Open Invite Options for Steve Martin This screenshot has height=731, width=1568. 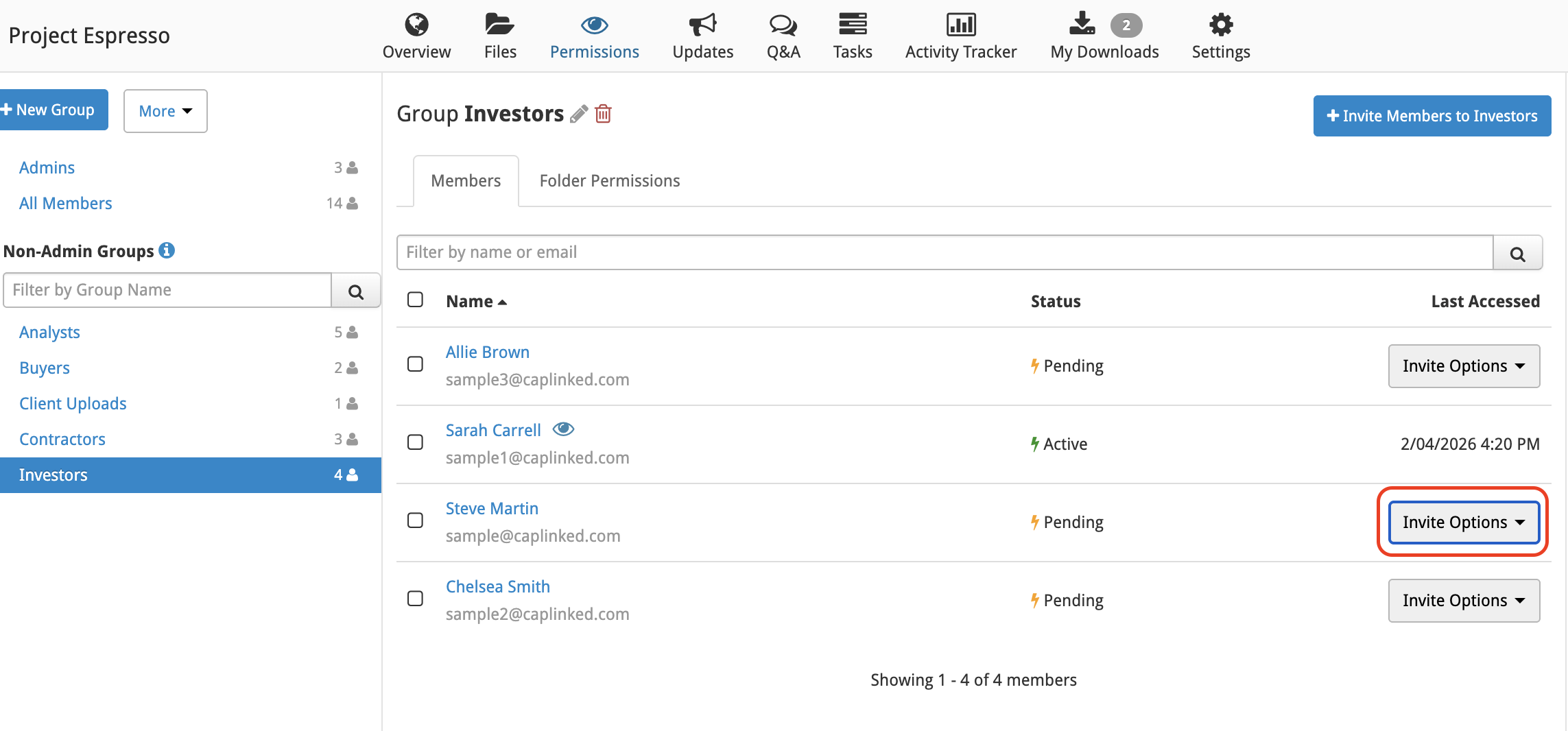(1464, 523)
